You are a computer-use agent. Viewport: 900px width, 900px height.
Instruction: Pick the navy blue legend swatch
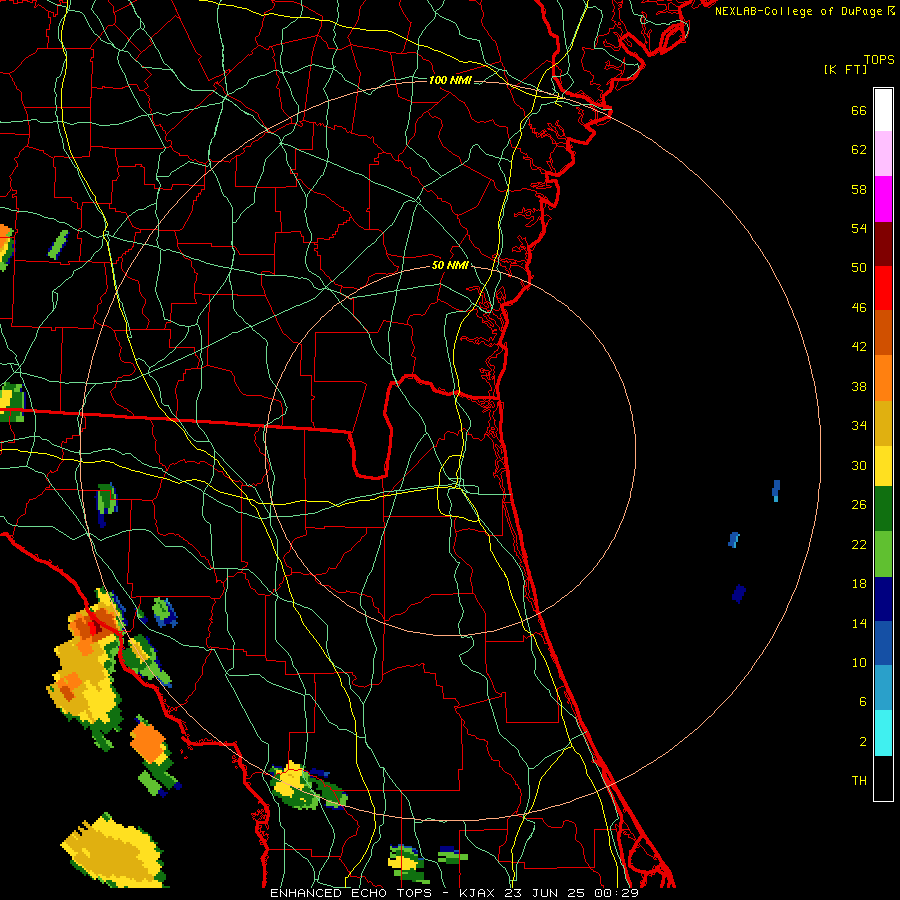pyautogui.click(x=883, y=599)
